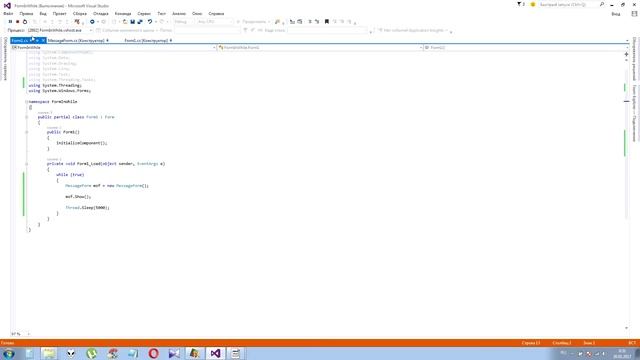640x360 pixels.
Task: Open the process selection dropdown
Action: coord(60,30)
